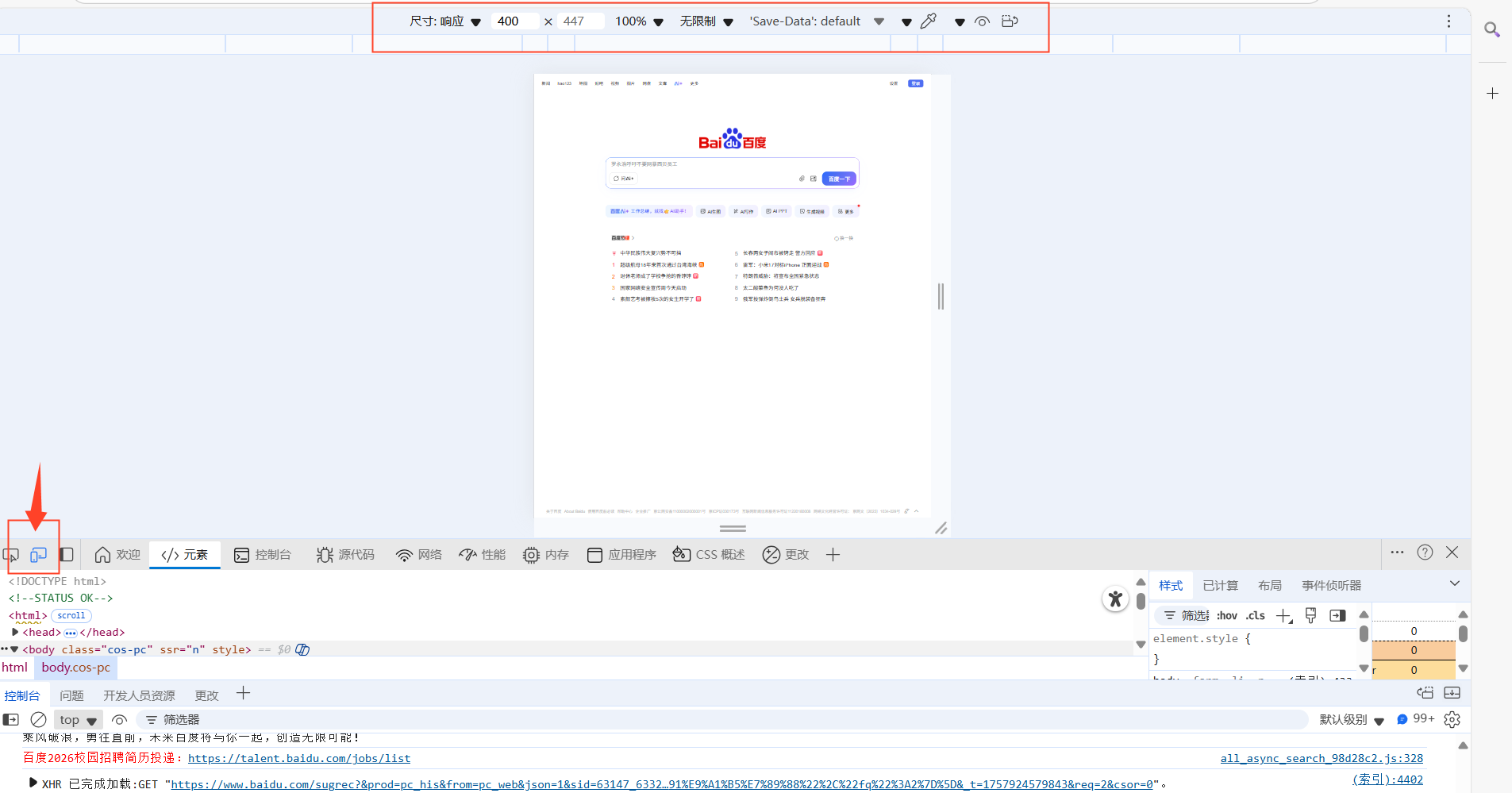Open the talent.baidu.com jobs link
This screenshot has height=793, width=1512.
click(299, 758)
